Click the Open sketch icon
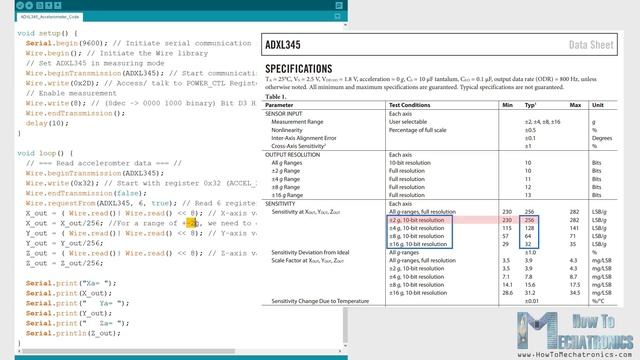This screenshot has width=640, height=360. pyautogui.click(x=49, y=5)
